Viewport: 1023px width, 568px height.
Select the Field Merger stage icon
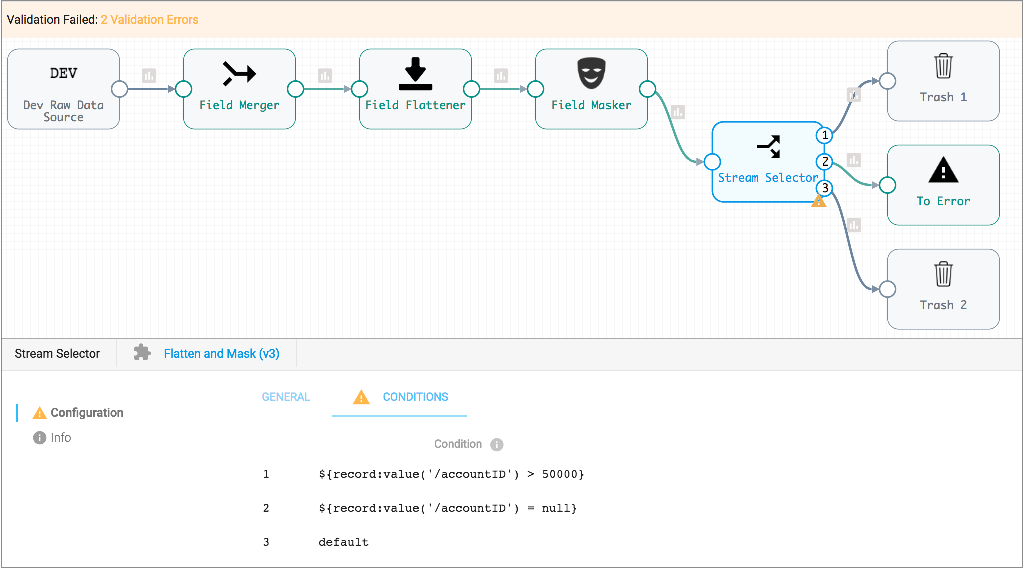pyautogui.click(x=239, y=73)
